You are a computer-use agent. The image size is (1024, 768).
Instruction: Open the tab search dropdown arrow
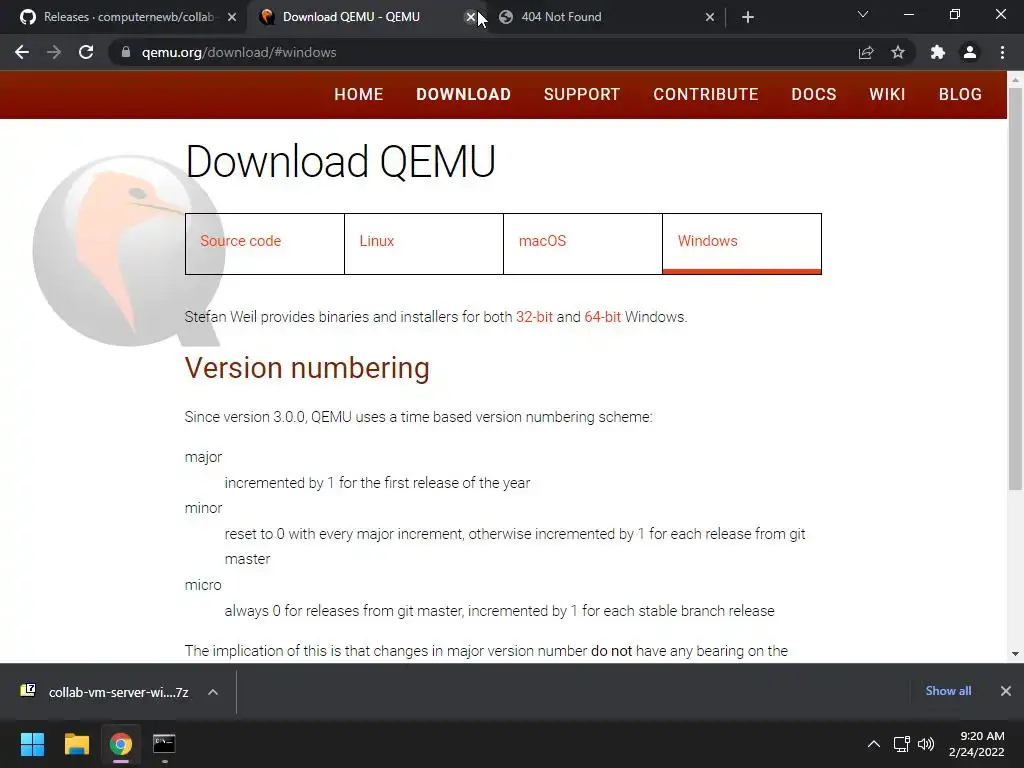(x=863, y=14)
